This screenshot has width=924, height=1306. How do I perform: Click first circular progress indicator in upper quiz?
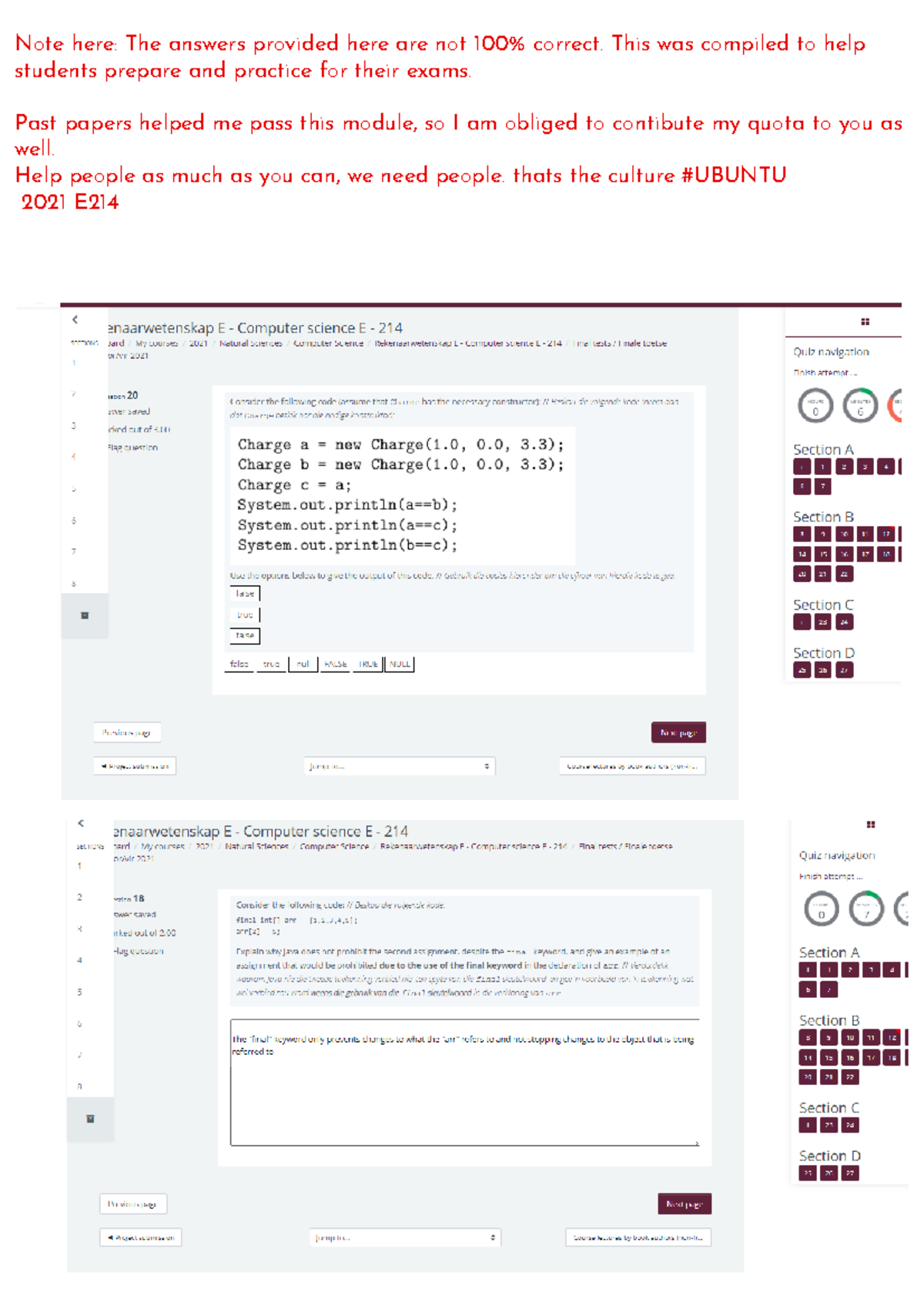815,406
